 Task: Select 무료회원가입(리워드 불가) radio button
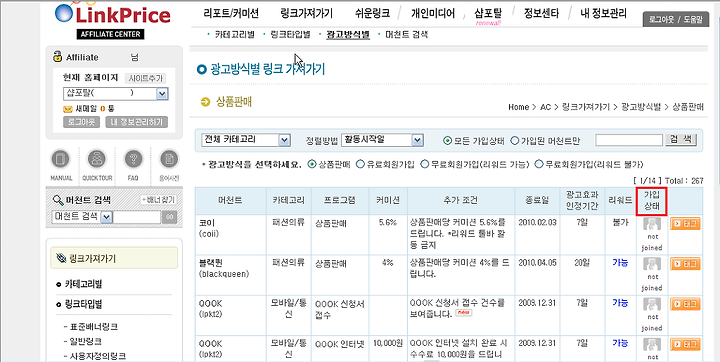coord(539,164)
